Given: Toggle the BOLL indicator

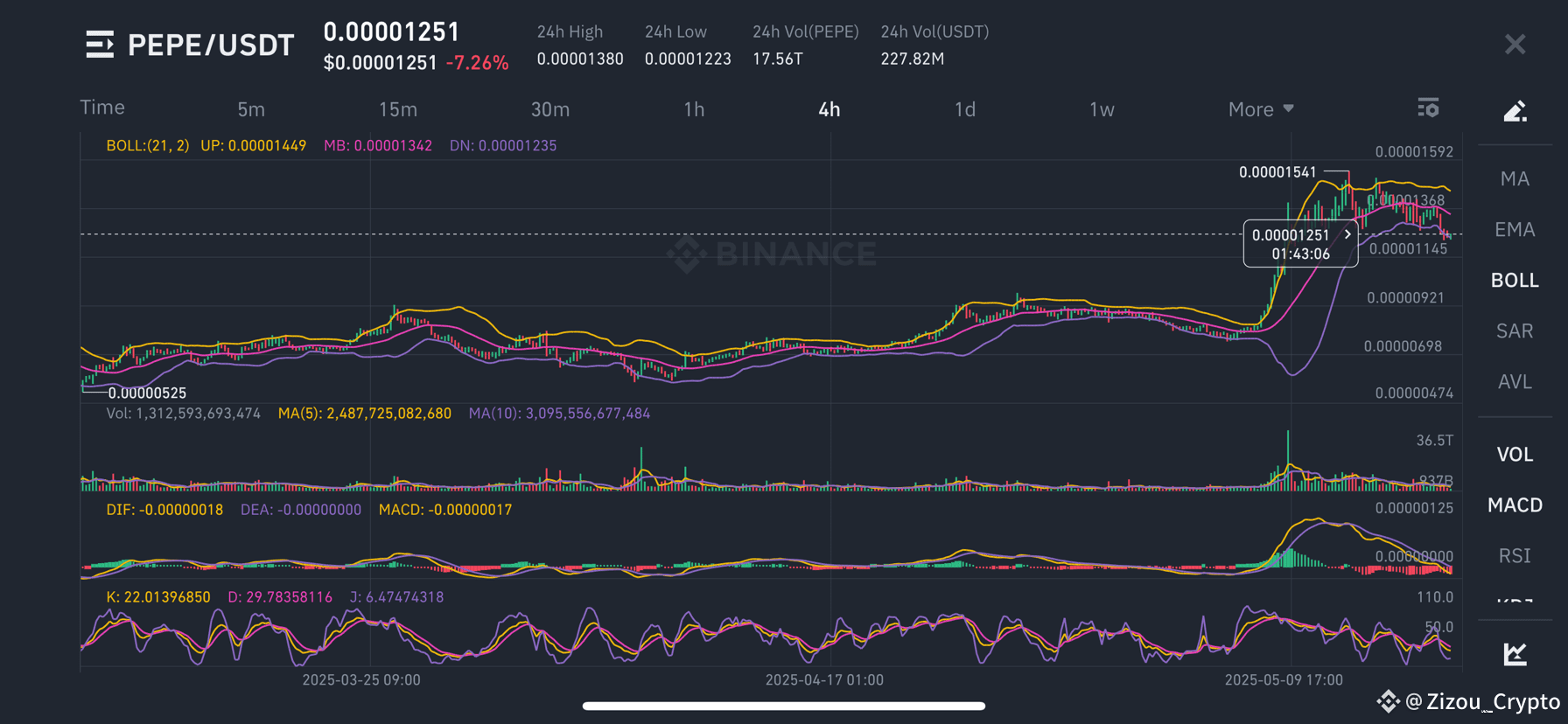Looking at the screenshot, I should [x=1515, y=281].
